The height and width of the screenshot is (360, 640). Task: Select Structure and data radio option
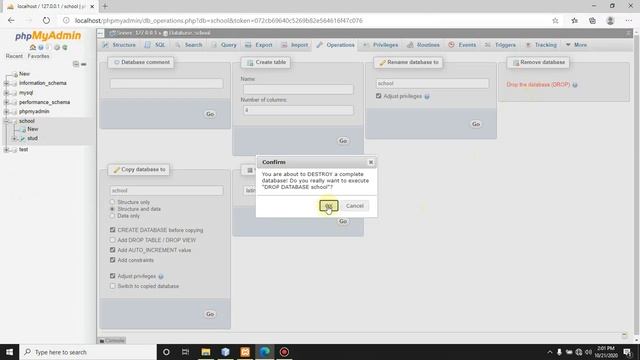[112, 209]
